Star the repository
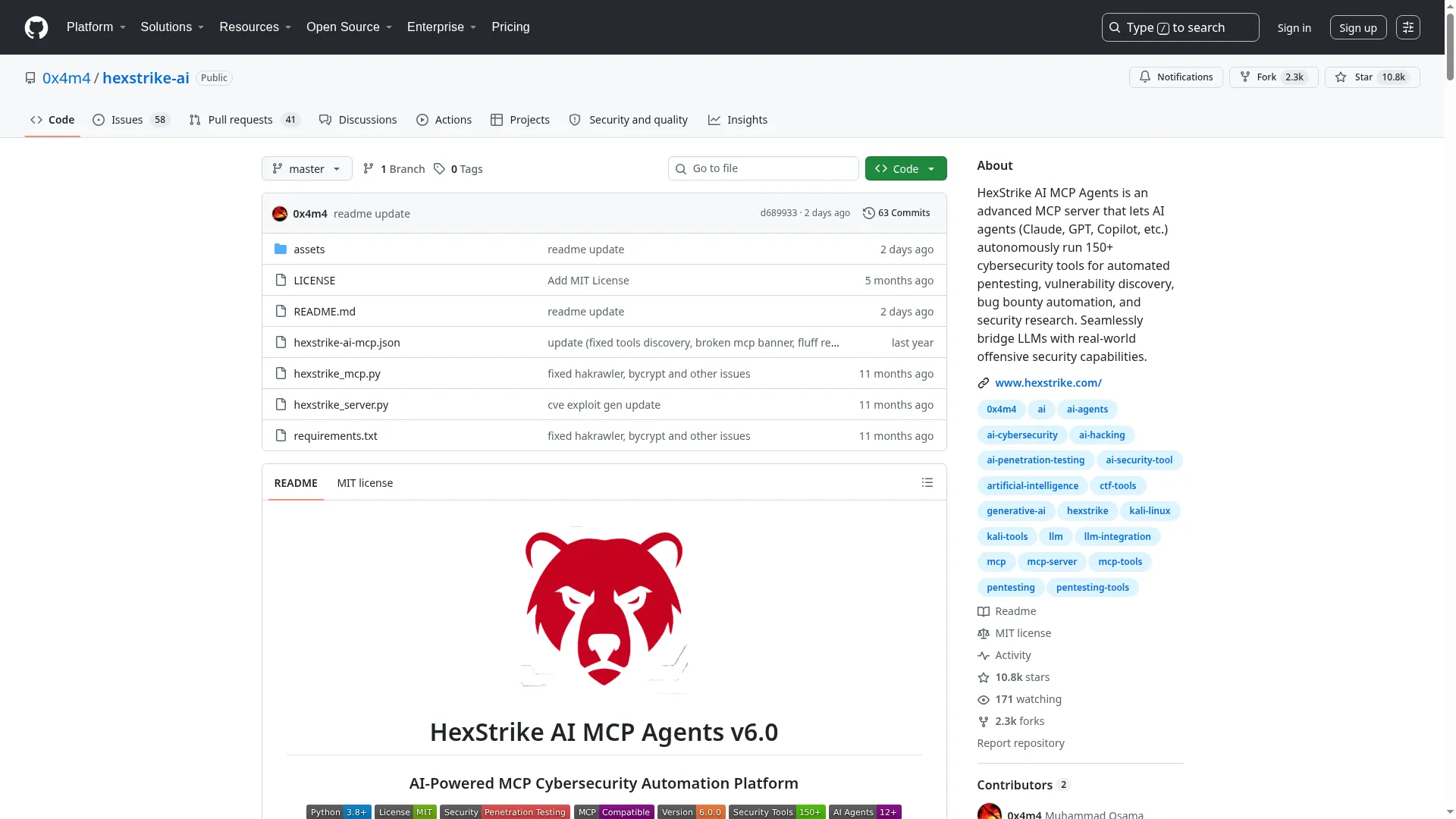This screenshot has height=819, width=1456. (x=1372, y=77)
